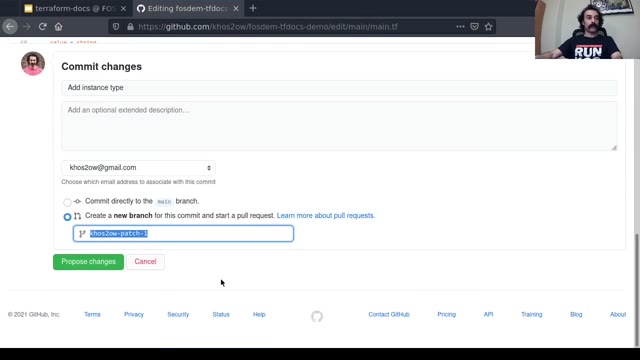This screenshot has height=360, width=640.
Task: Close the terraform-docs tab
Action: coord(123,8)
